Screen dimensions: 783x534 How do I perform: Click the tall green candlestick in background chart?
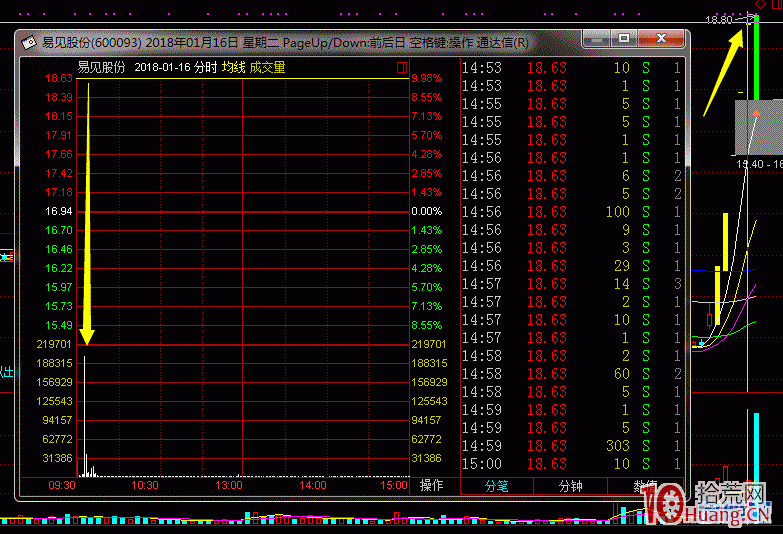tap(757, 57)
